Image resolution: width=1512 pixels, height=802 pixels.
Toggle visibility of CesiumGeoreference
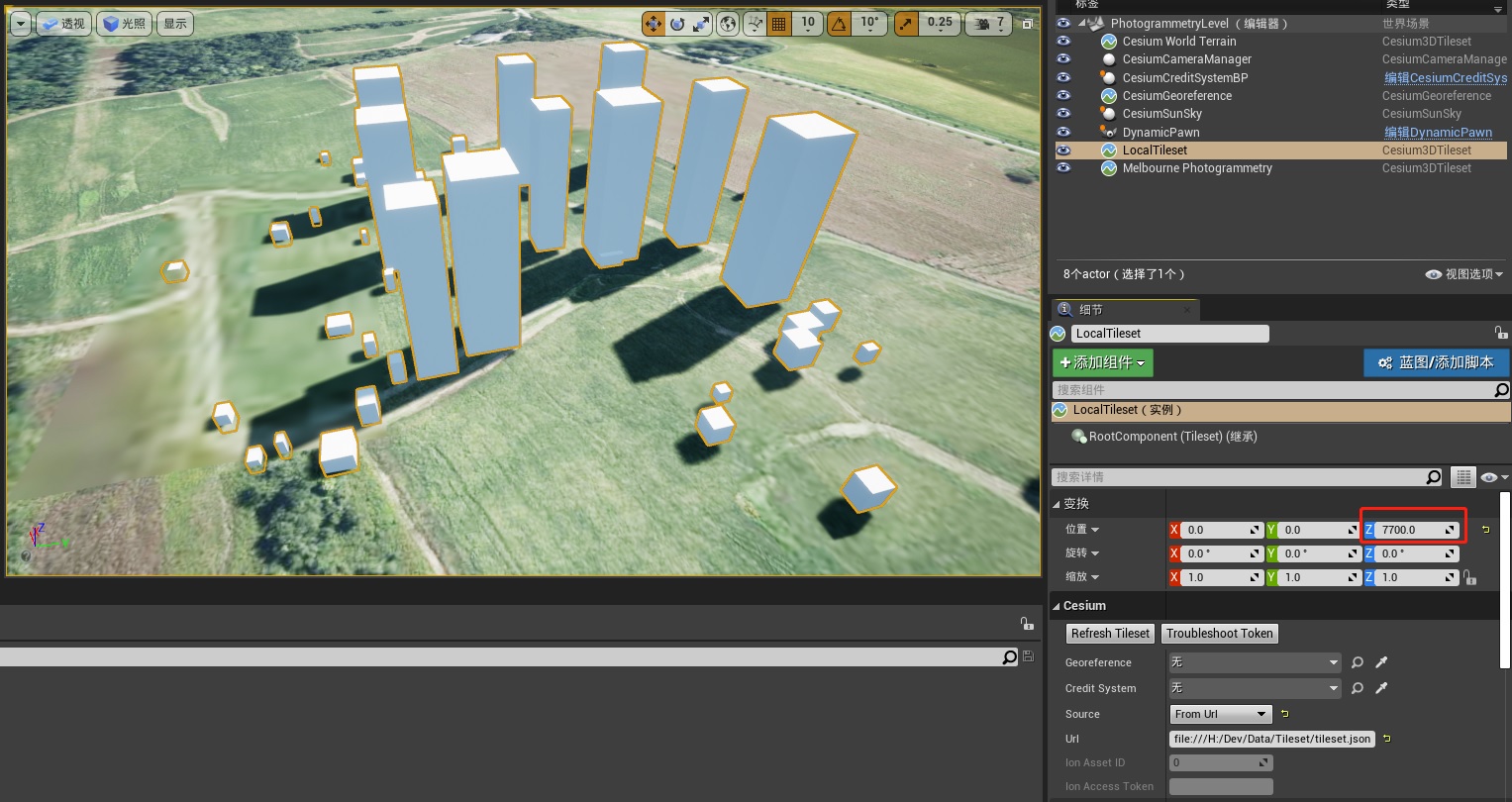(x=1063, y=96)
